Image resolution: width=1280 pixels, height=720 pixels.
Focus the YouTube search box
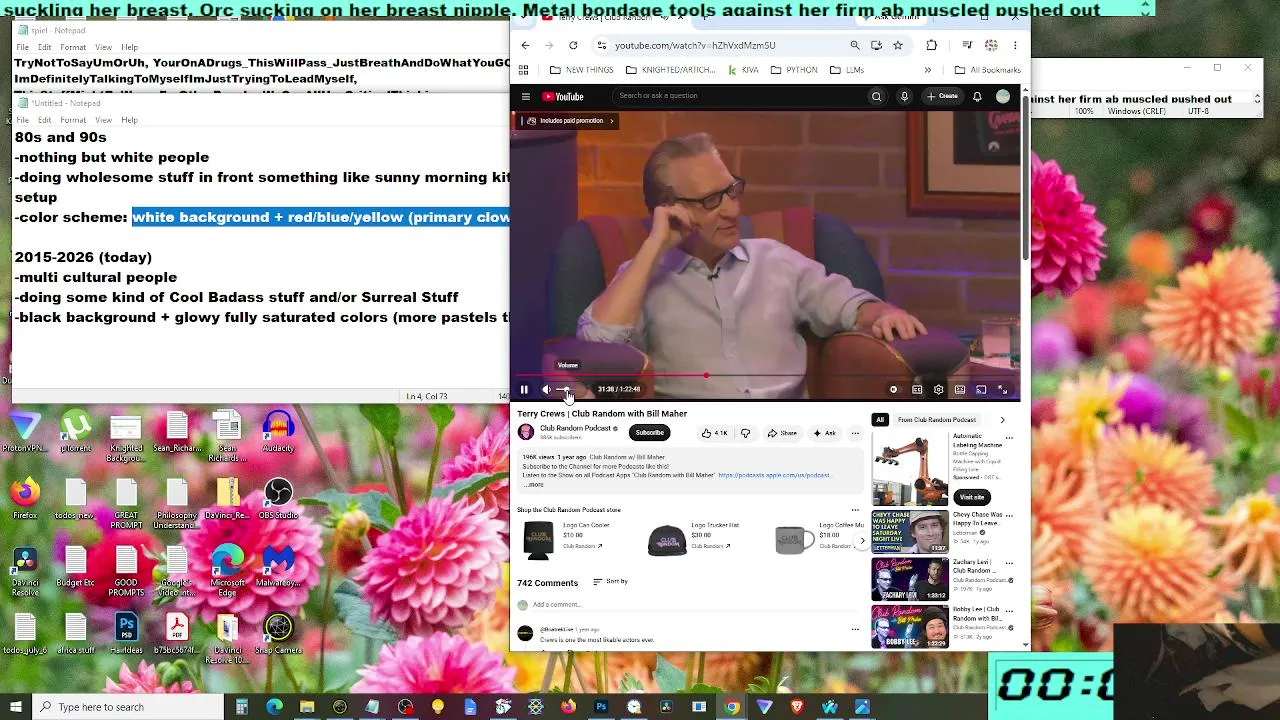click(739, 96)
